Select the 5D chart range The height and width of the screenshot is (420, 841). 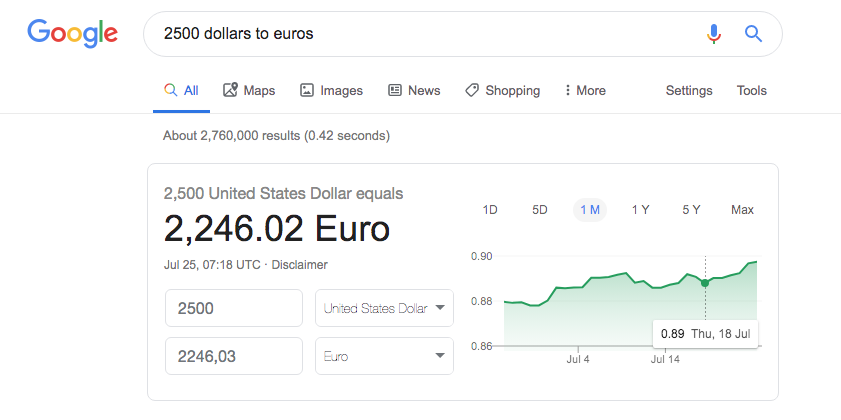click(x=540, y=210)
